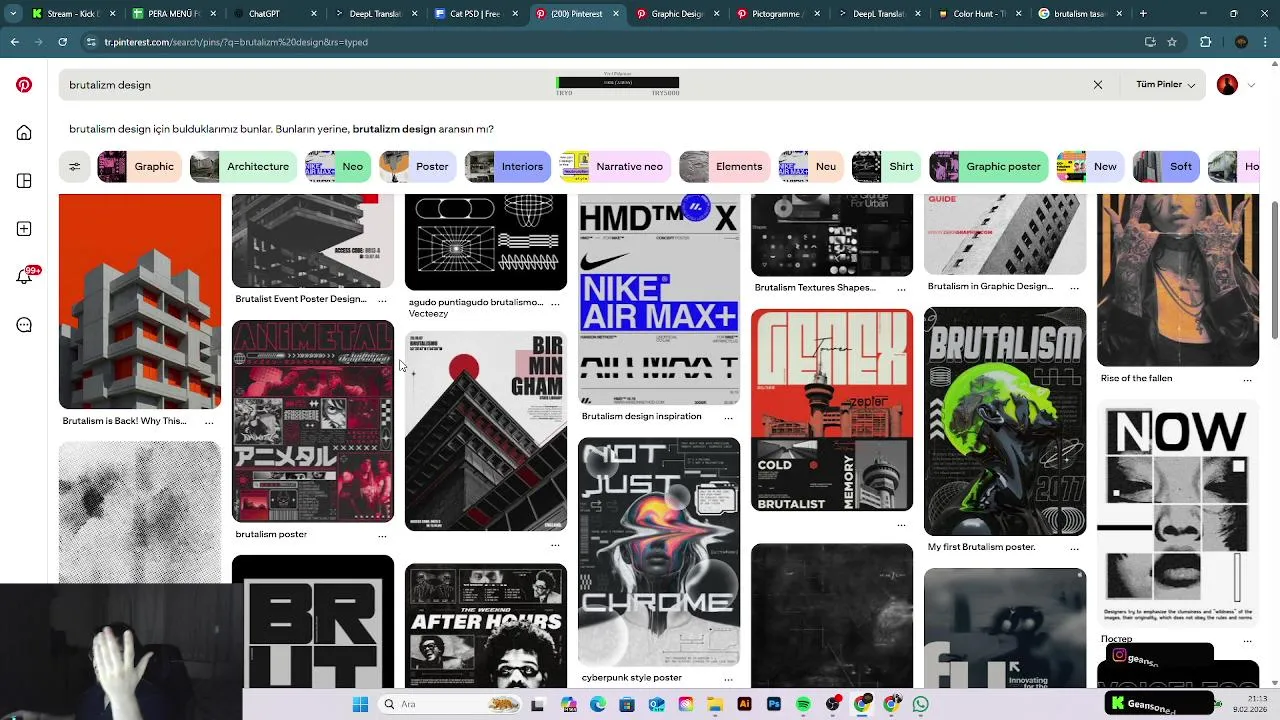Open more options for brutalism poster pin
This screenshot has height=720, width=1280.
coord(382,535)
